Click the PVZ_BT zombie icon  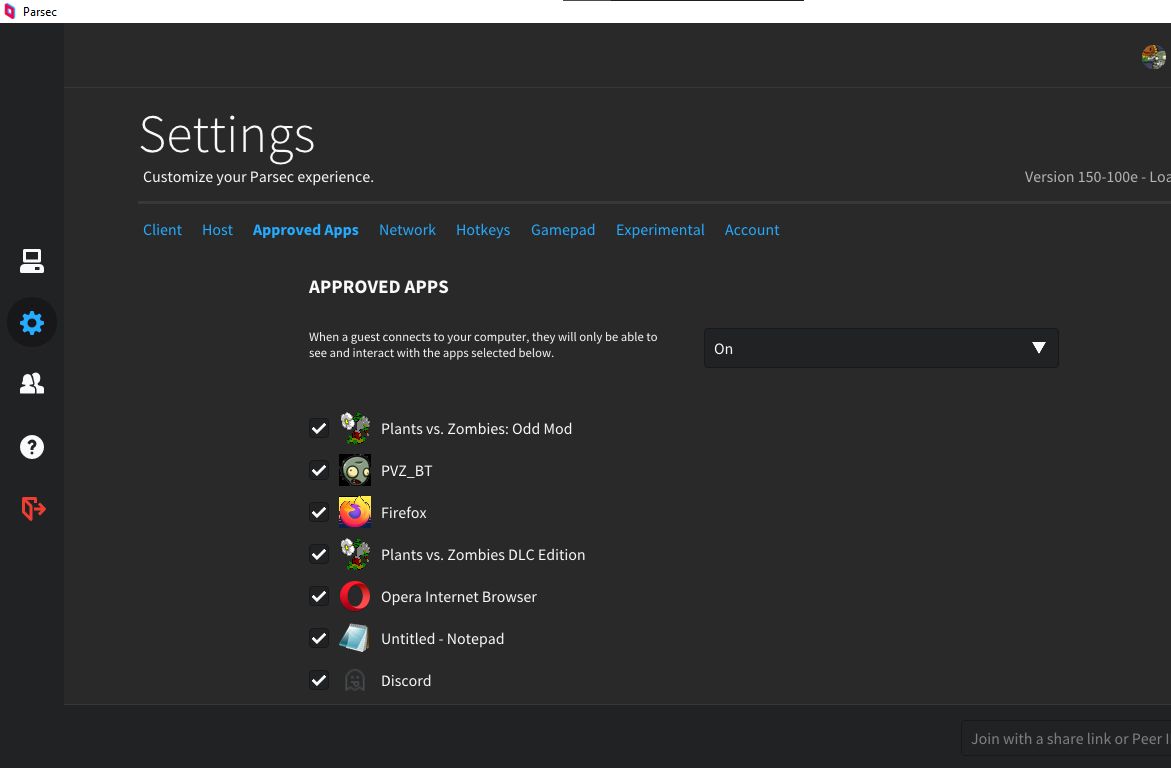[x=355, y=471]
